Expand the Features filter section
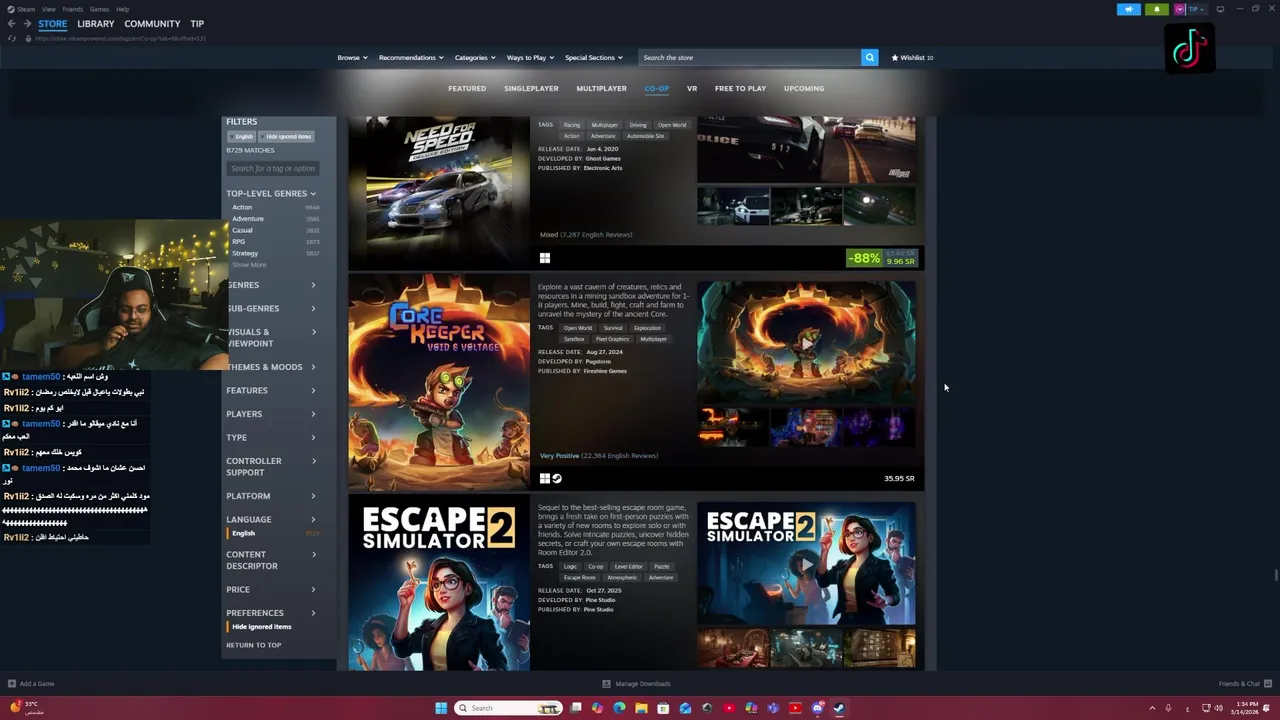 271,390
